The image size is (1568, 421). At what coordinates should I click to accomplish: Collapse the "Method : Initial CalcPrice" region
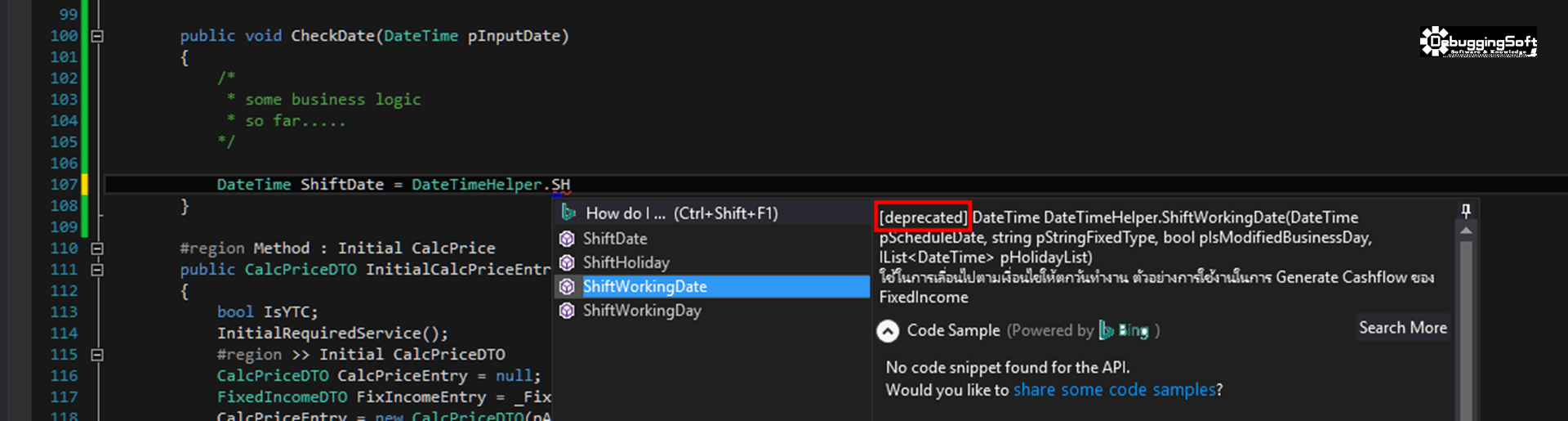coord(97,249)
